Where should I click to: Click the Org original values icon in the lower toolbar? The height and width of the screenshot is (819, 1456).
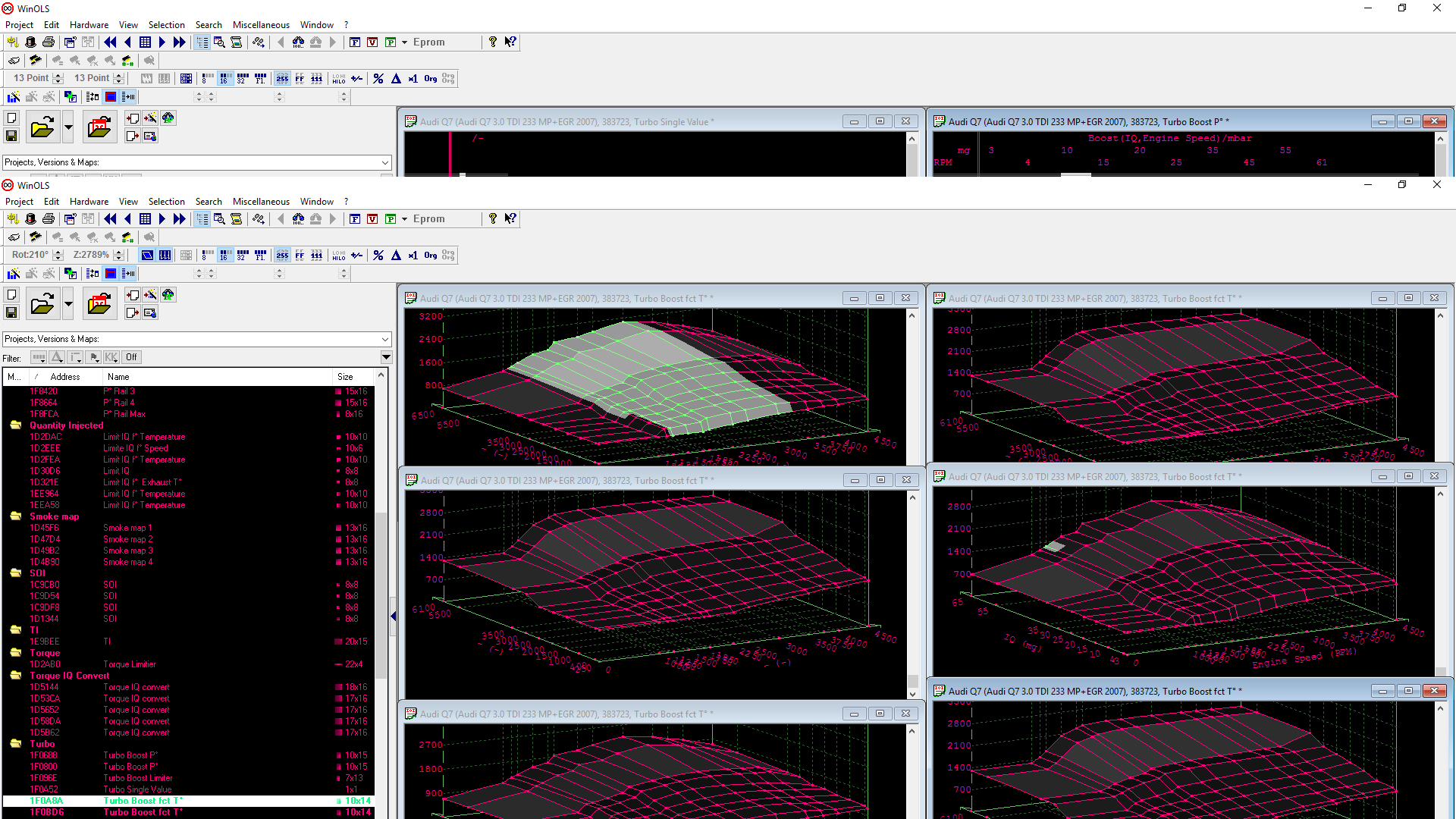click(x=431, y=256)
